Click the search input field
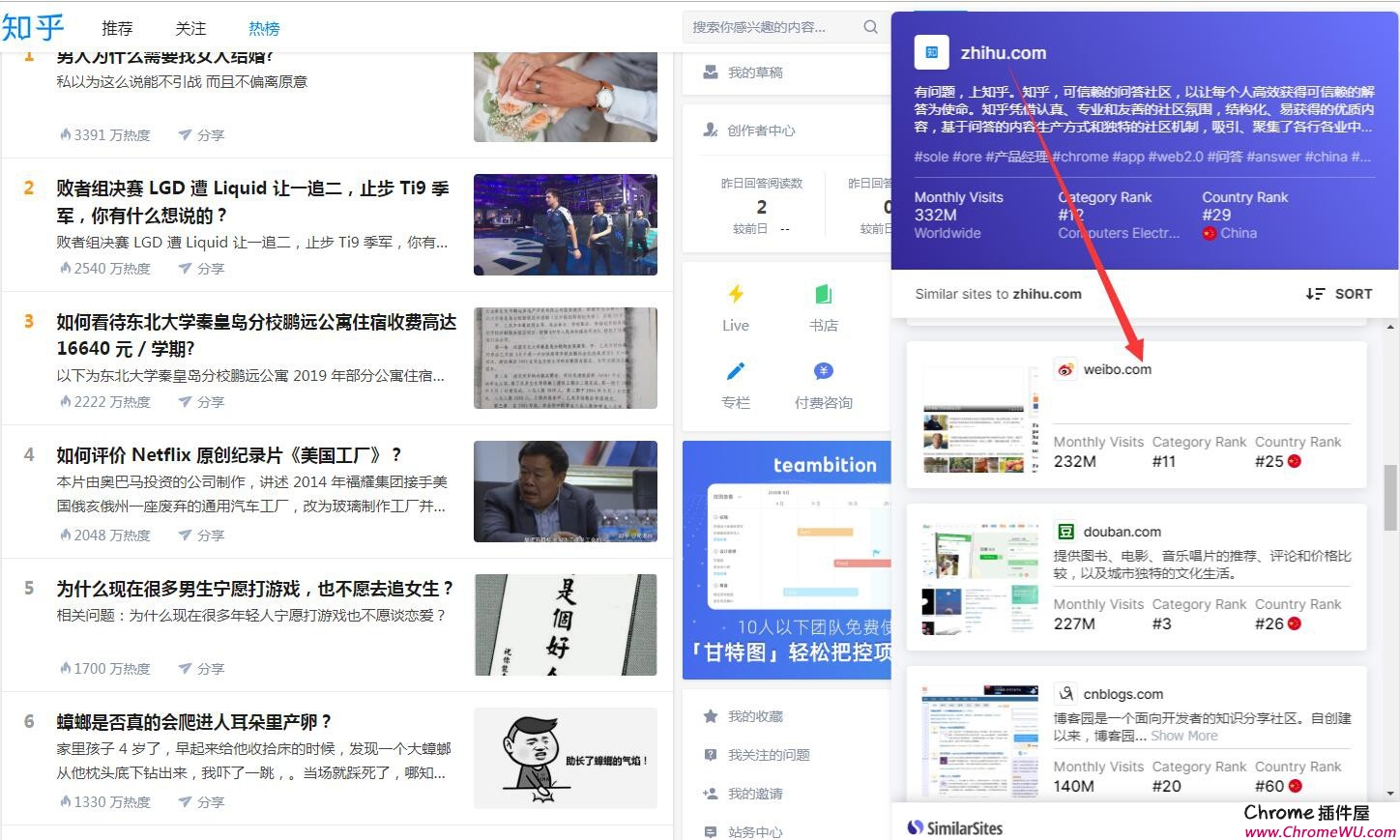The width and height of the screenshot is (1400, 840). (769, 27)
